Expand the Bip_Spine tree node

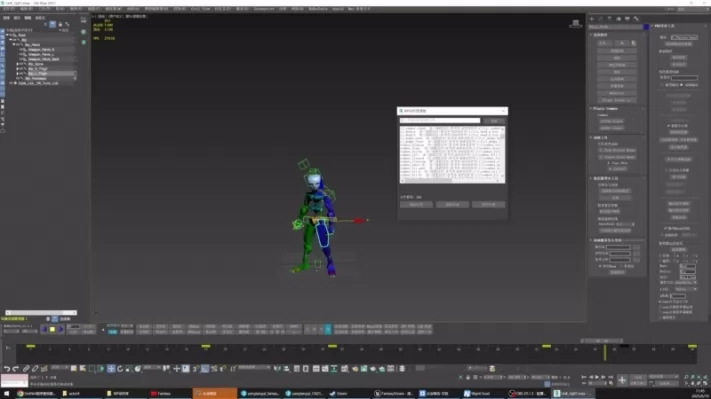pos(17,64)
